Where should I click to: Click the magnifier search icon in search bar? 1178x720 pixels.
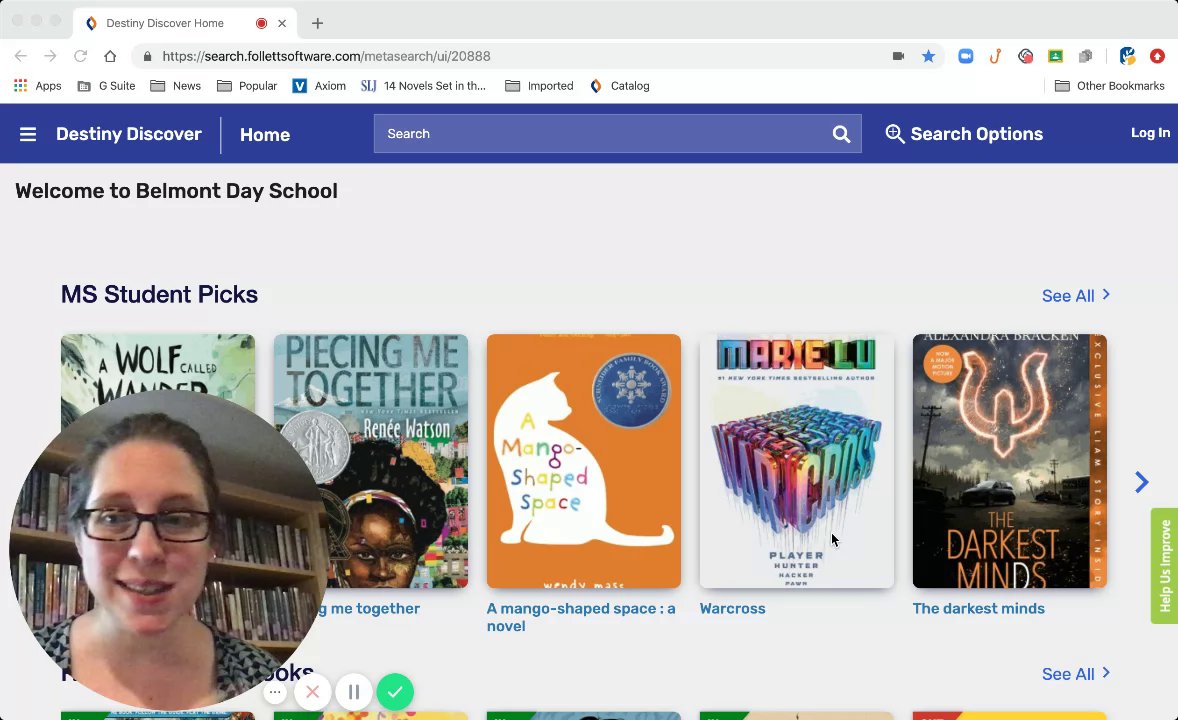pos(841,134)
